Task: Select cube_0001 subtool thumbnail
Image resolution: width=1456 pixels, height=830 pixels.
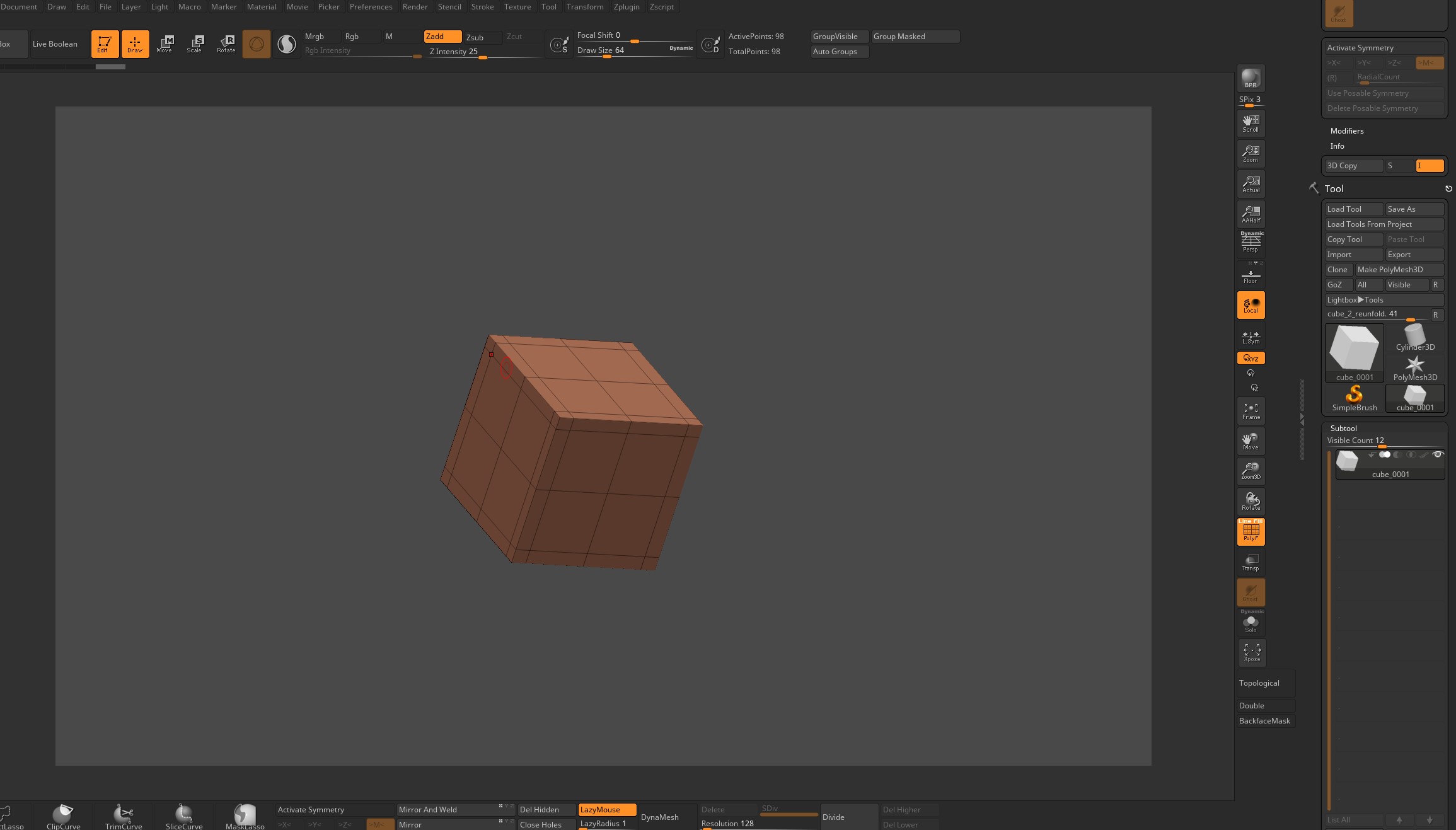Action: point(1347,461)
